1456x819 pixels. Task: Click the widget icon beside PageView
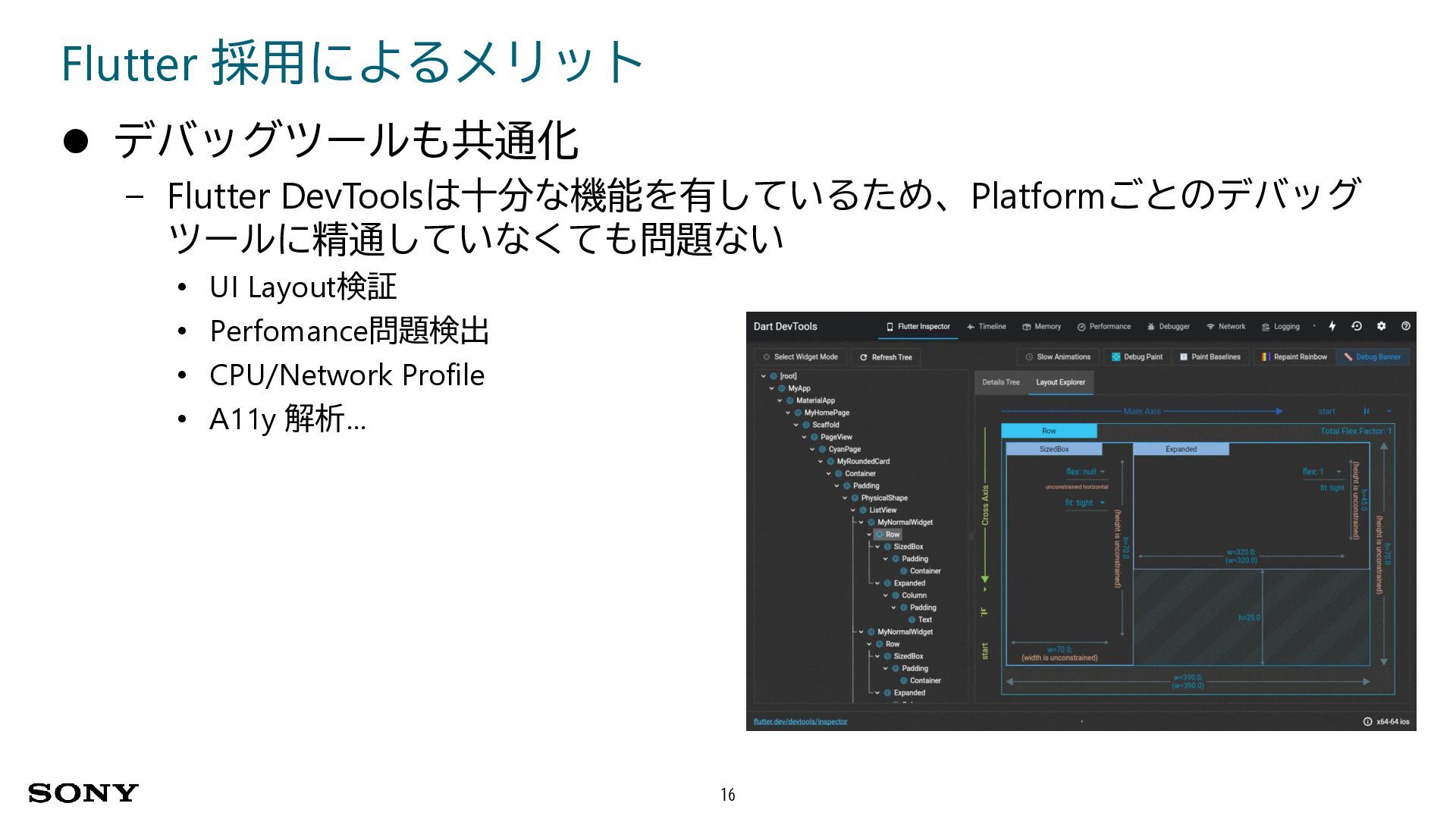click(814, 437)
